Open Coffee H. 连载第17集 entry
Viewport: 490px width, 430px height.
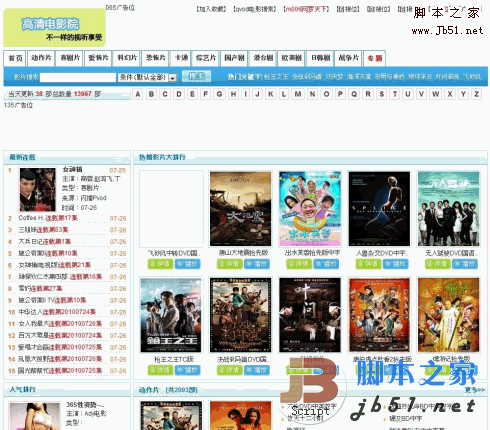click(48, 218)
